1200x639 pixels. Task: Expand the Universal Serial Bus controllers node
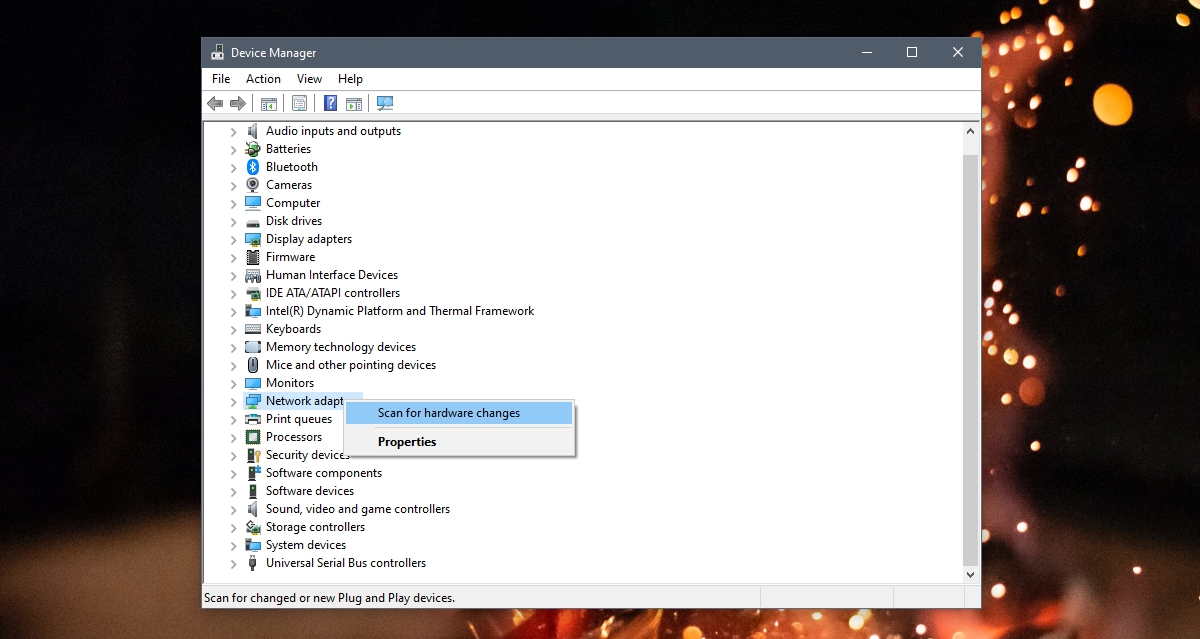tap(233, 563)
